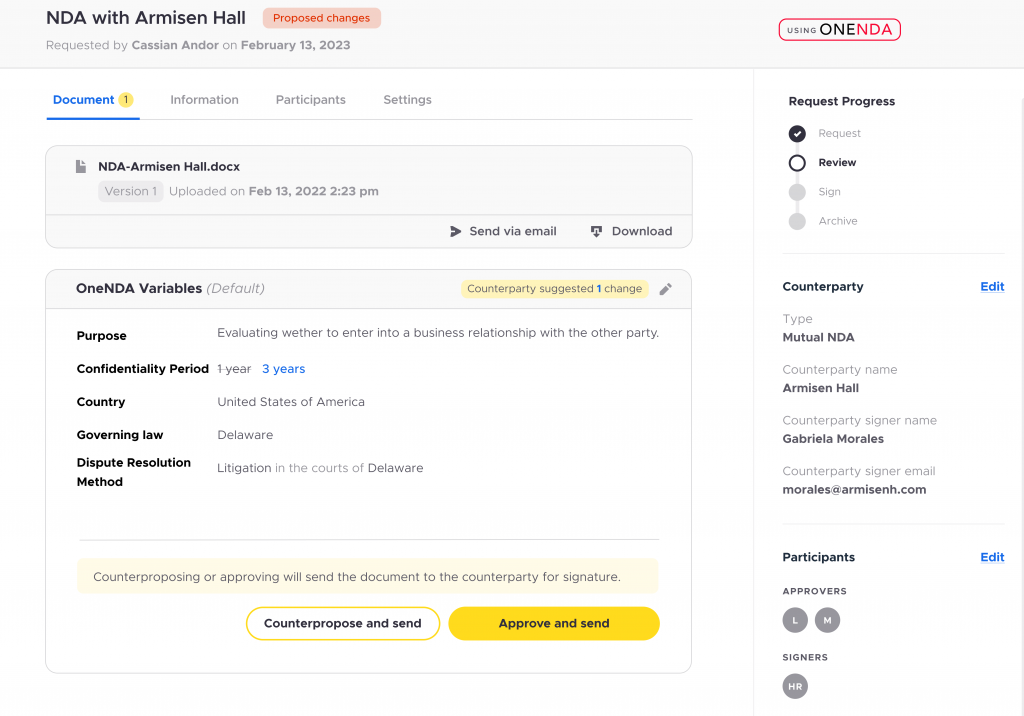Select the checked Request progress step
The width and height of the screenshot is (1024, 716).
pos(797,133)
